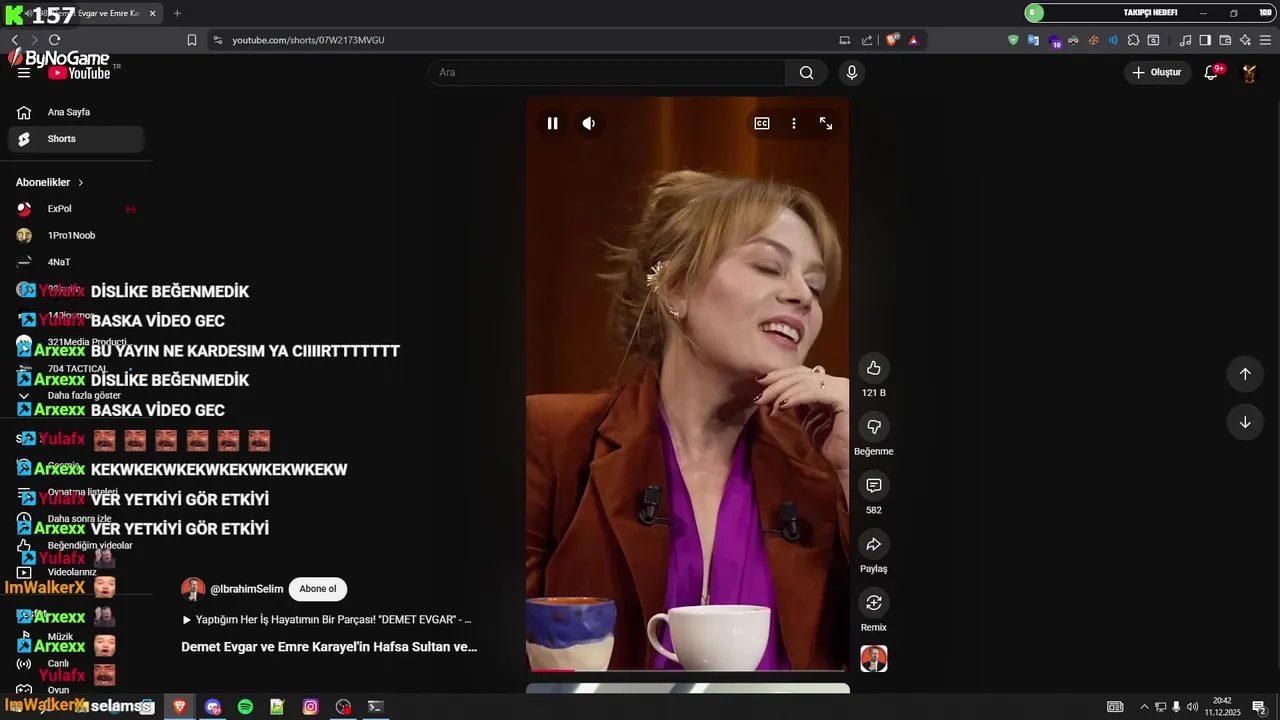Viewport: 1280px width, 720px height.
Task: Open Instagram from the taskbar
Action: point(310,707)
